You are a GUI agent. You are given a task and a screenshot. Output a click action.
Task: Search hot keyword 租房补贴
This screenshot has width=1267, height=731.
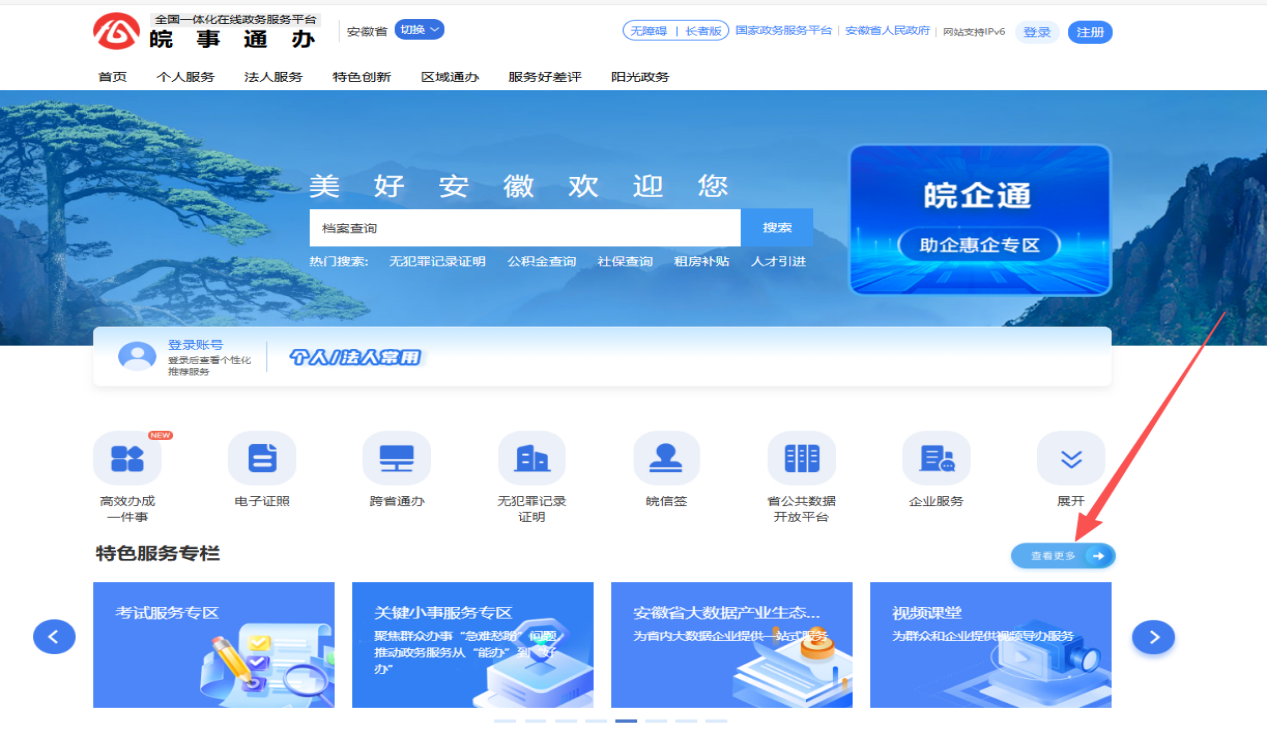[x=702, y=262]
